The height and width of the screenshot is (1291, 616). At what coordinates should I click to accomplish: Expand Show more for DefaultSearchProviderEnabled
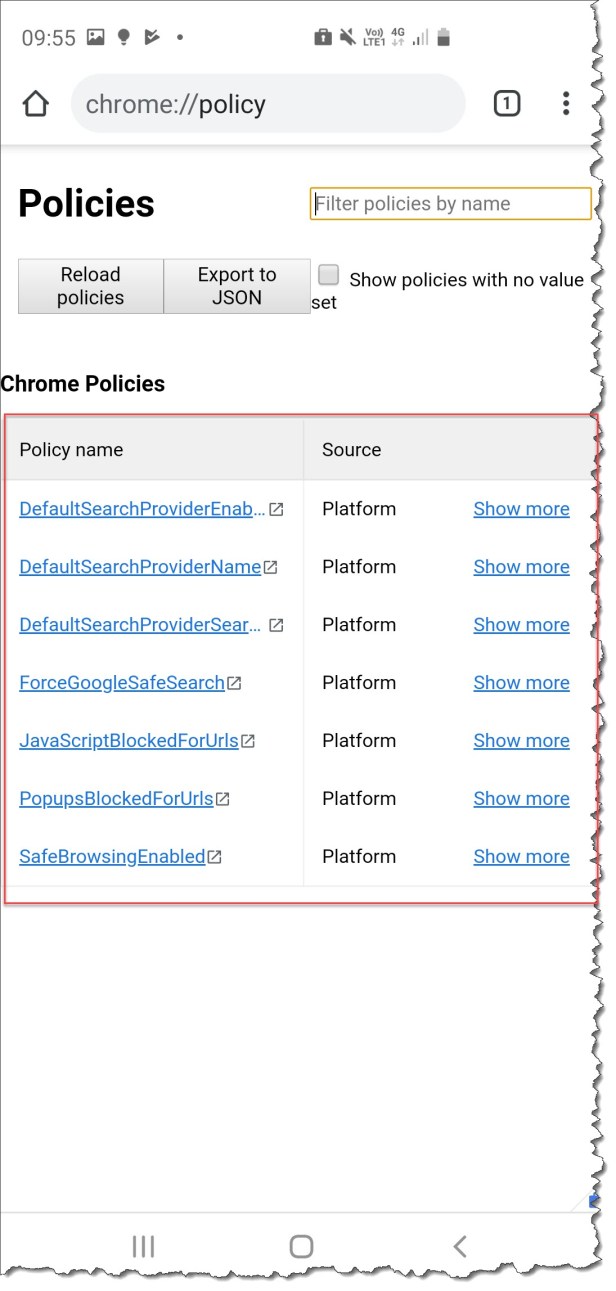pyautogui.click(x=521, y=508)
